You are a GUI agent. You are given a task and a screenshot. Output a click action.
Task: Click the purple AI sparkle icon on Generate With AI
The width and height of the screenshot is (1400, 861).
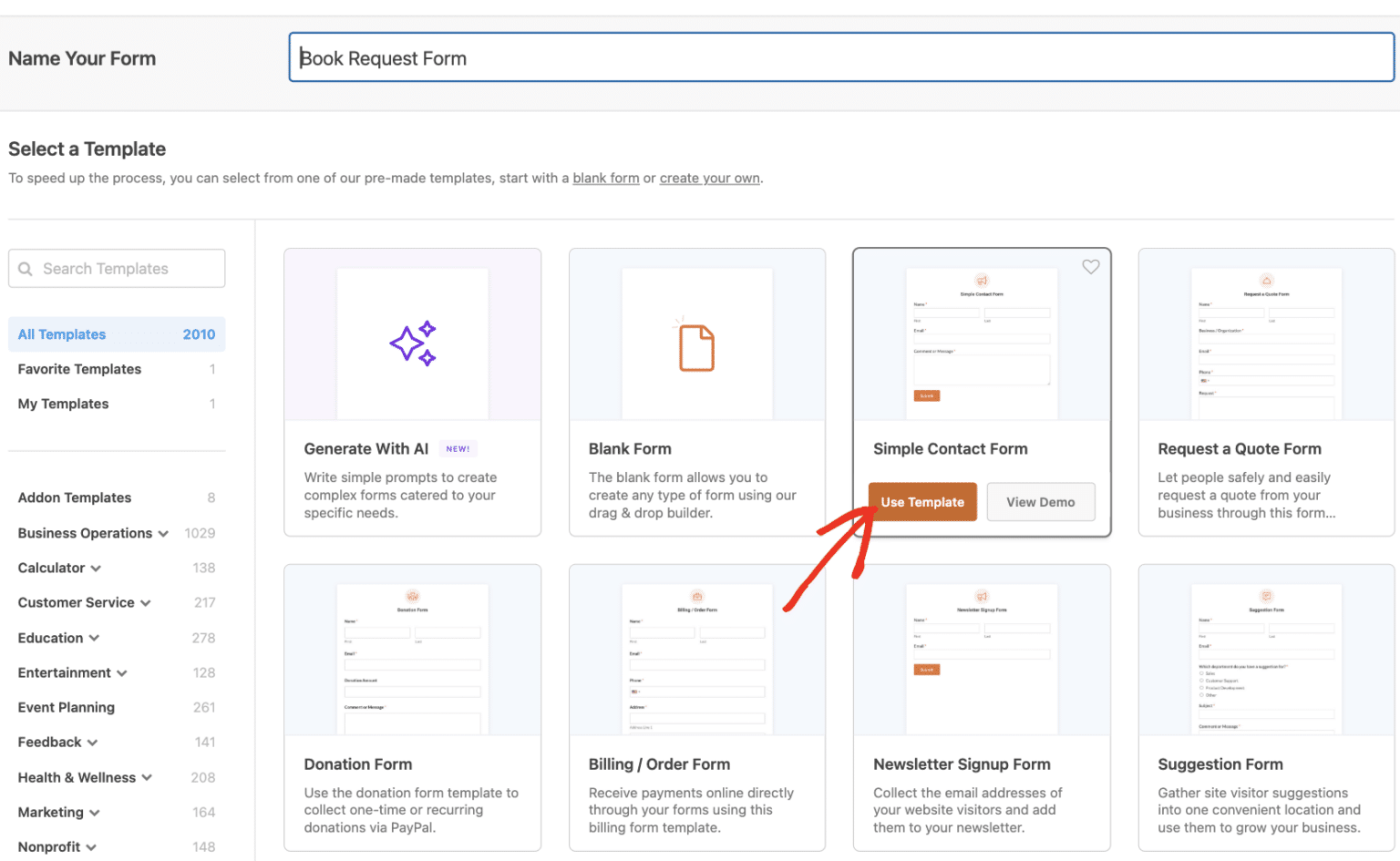point(412,343)
